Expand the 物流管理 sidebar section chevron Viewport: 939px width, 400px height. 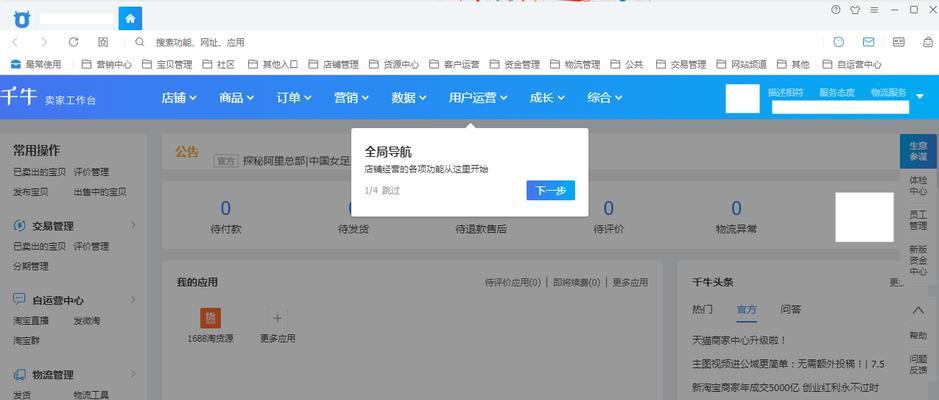click(133, 374)
